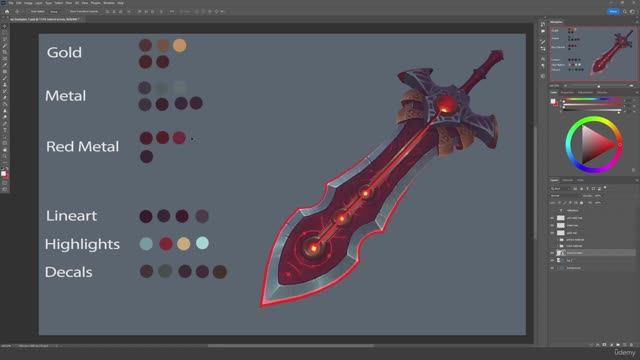Toggle the Auto-Select checkbox
Screen dimensions: 640x360
point(29,11)
